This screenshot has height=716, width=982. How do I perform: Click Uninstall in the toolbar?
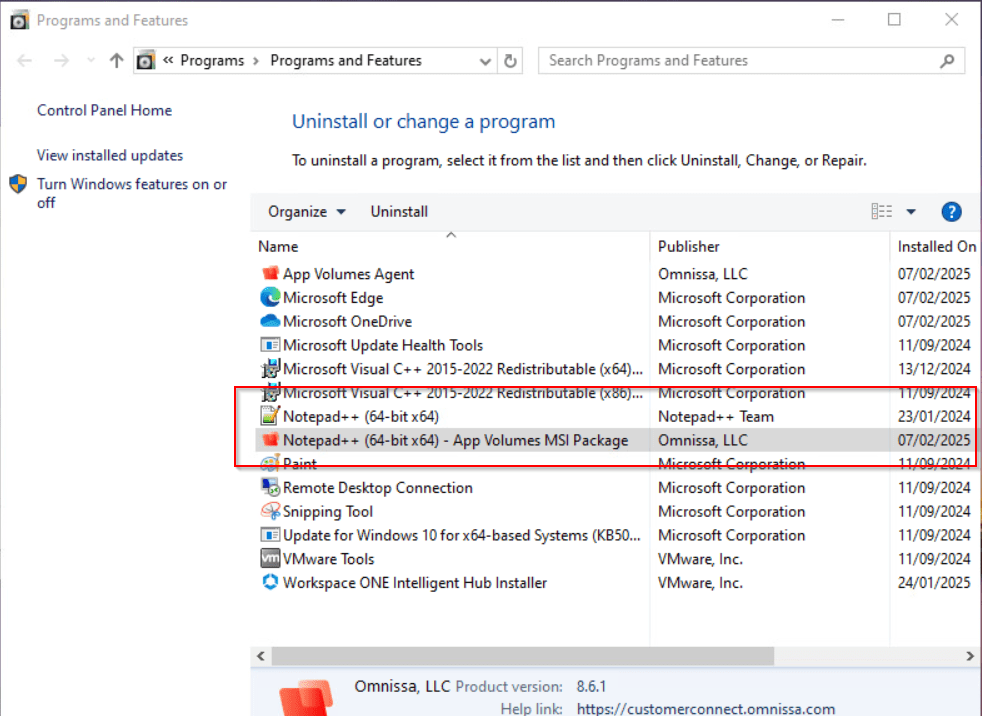pos(399,212)
